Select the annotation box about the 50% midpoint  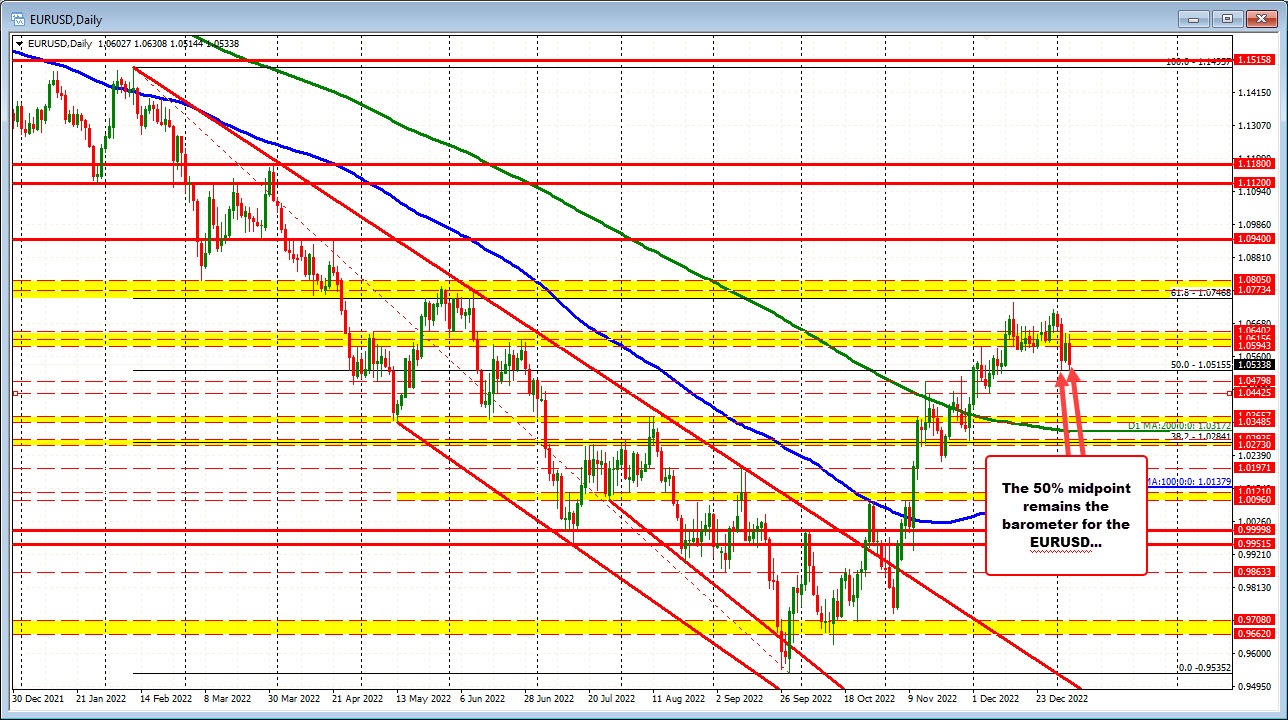[1066, 515]
